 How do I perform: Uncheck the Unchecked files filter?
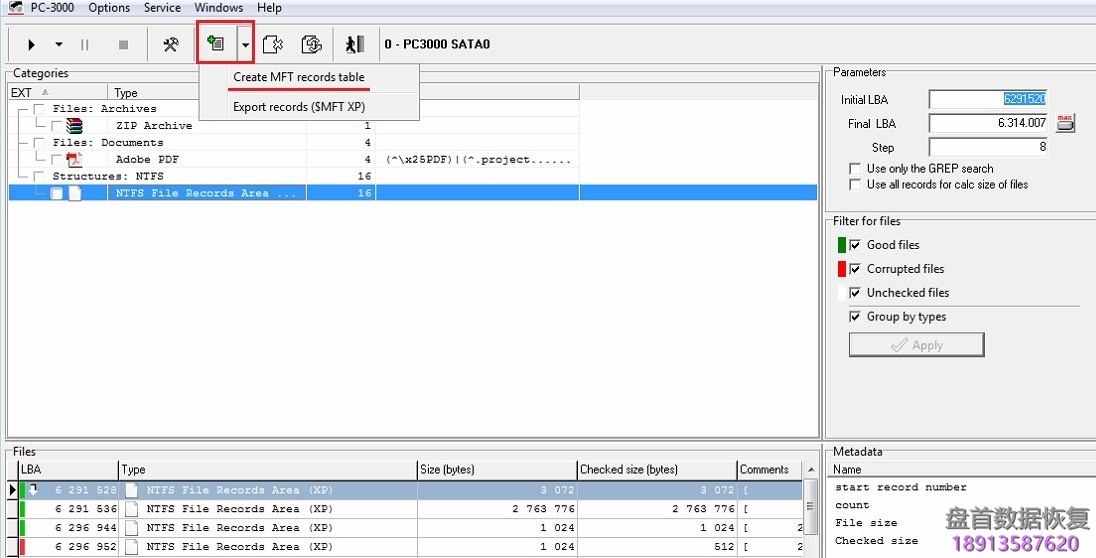click(x=855, y=293)
